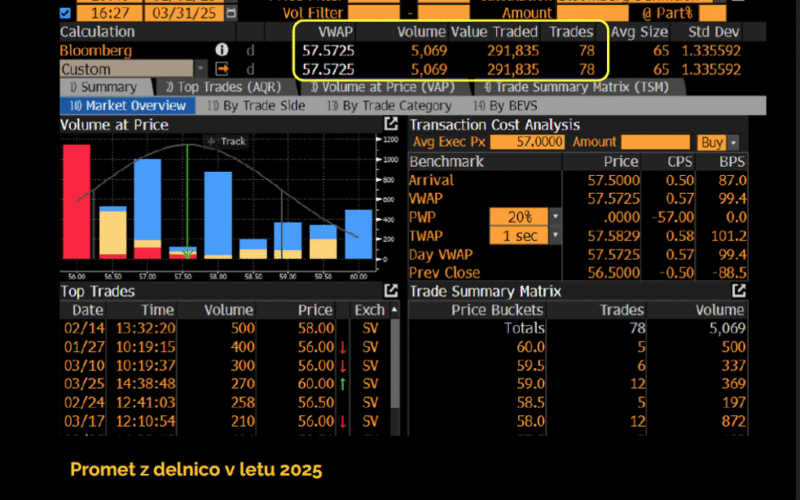Click the tall red bar in the chart
Viewport: 800px width, 500px height.
click(x=77, y=200)
